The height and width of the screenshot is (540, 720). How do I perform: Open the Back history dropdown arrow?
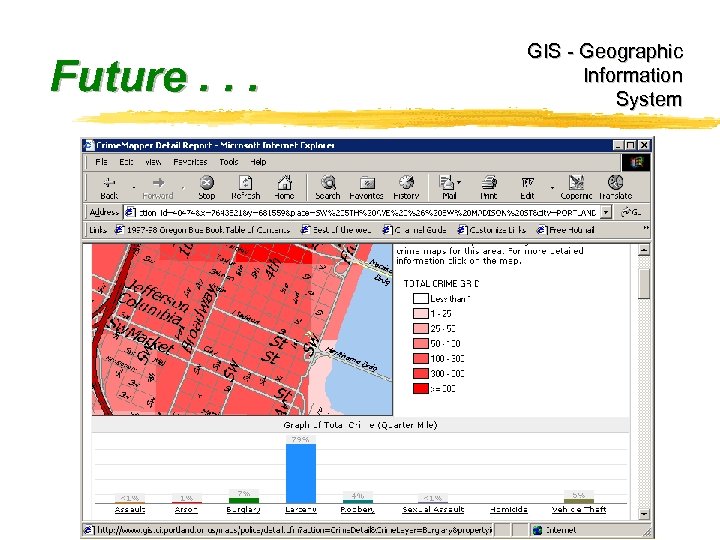134,188
